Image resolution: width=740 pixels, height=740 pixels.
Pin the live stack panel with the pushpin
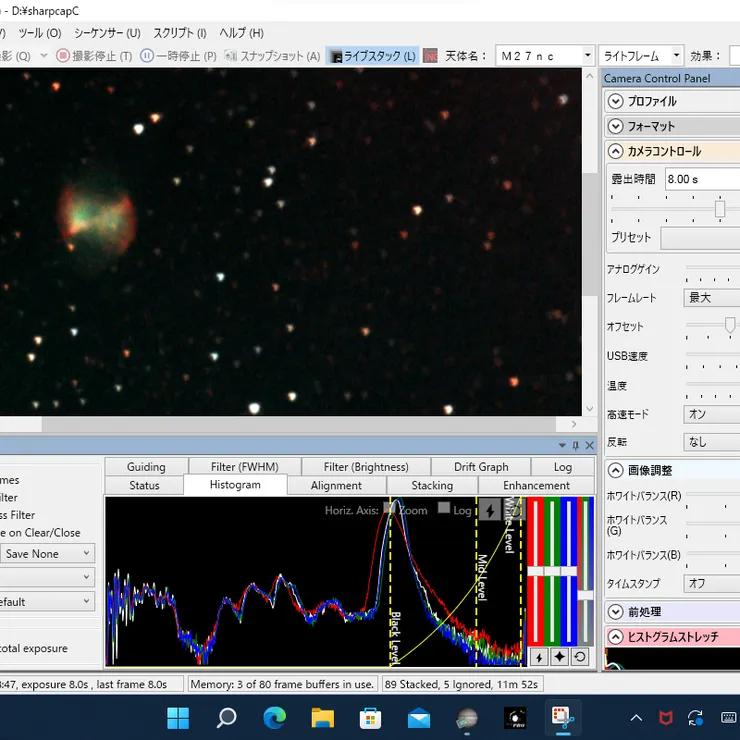coord(575,445)
